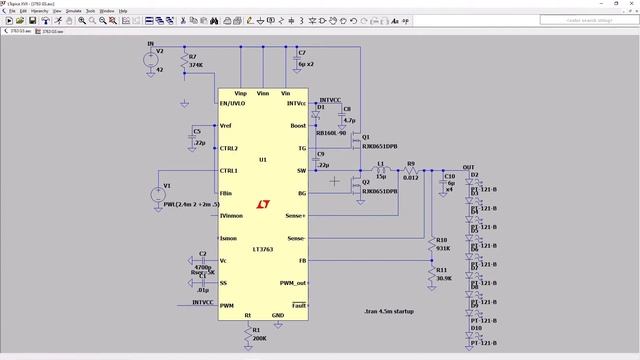Select the Label Net tool
The image size is (640, 360).
271,20
